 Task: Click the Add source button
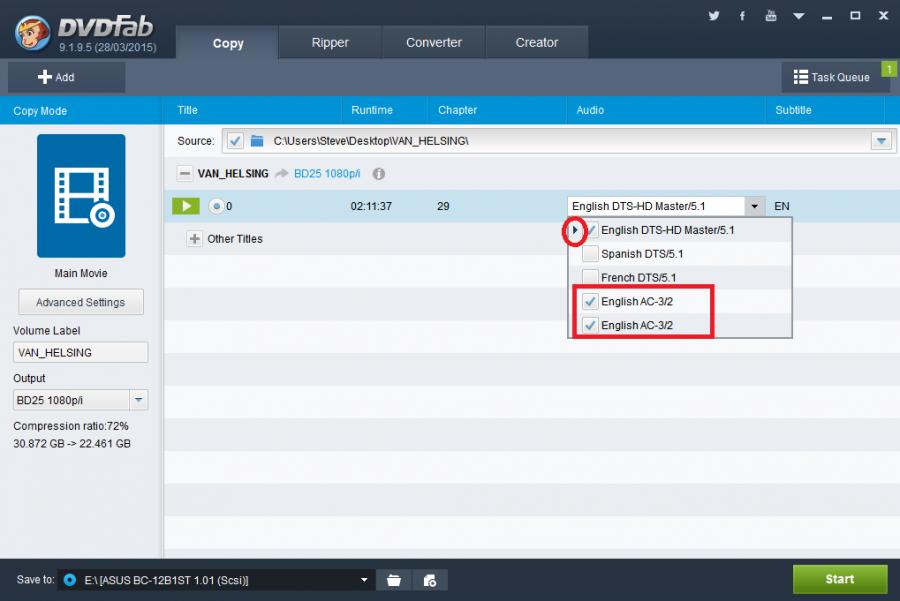67,77
